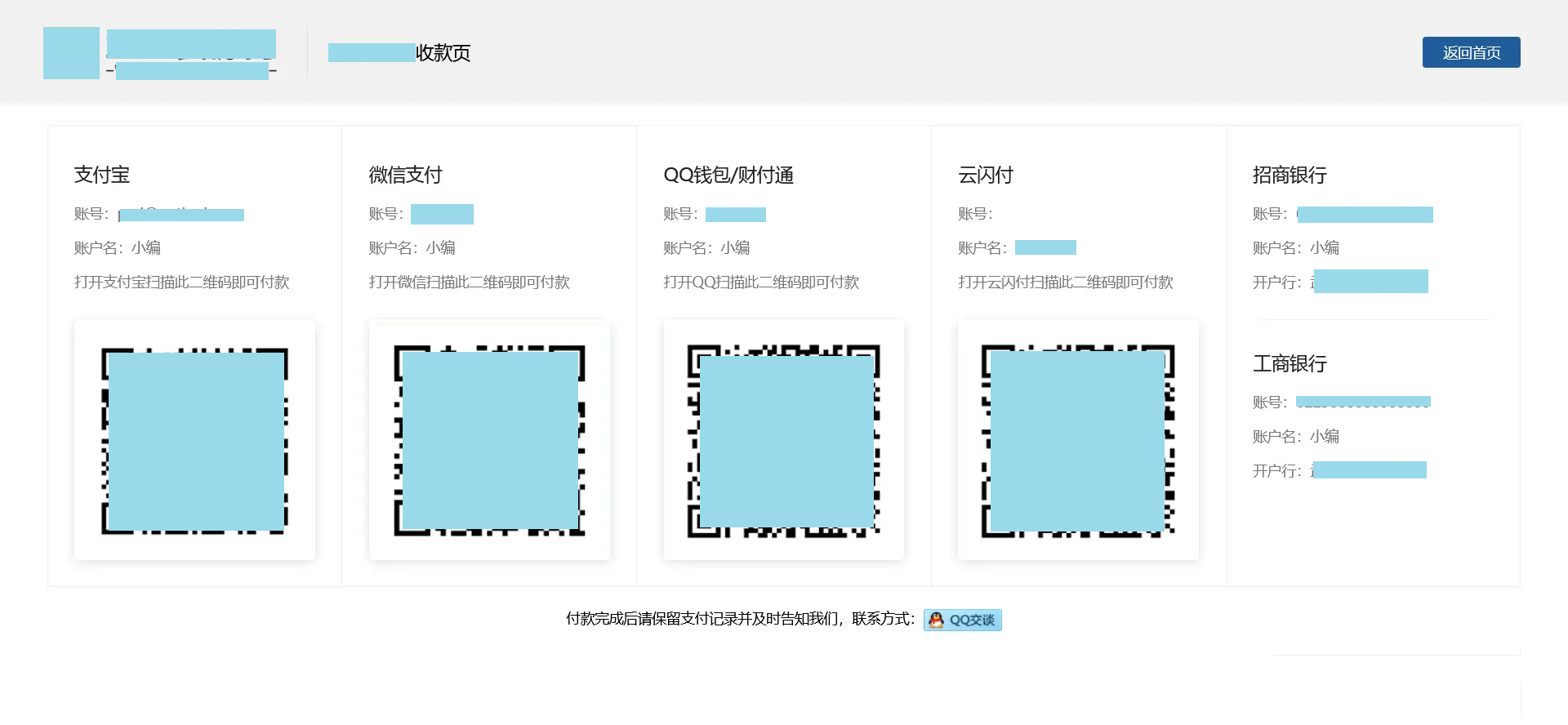This screenshot has width=1568, height=725.
Task: Click the site logo in header
Action: [160, 53]
